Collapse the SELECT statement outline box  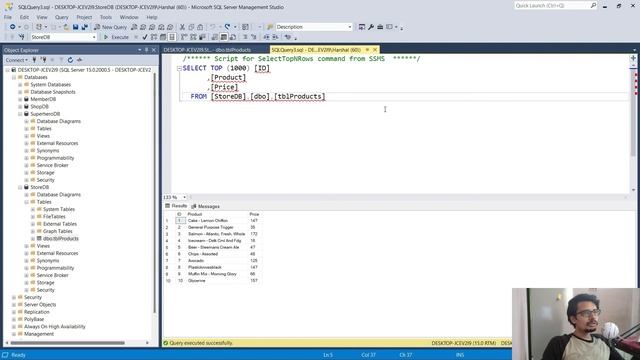tap(179, 69)
